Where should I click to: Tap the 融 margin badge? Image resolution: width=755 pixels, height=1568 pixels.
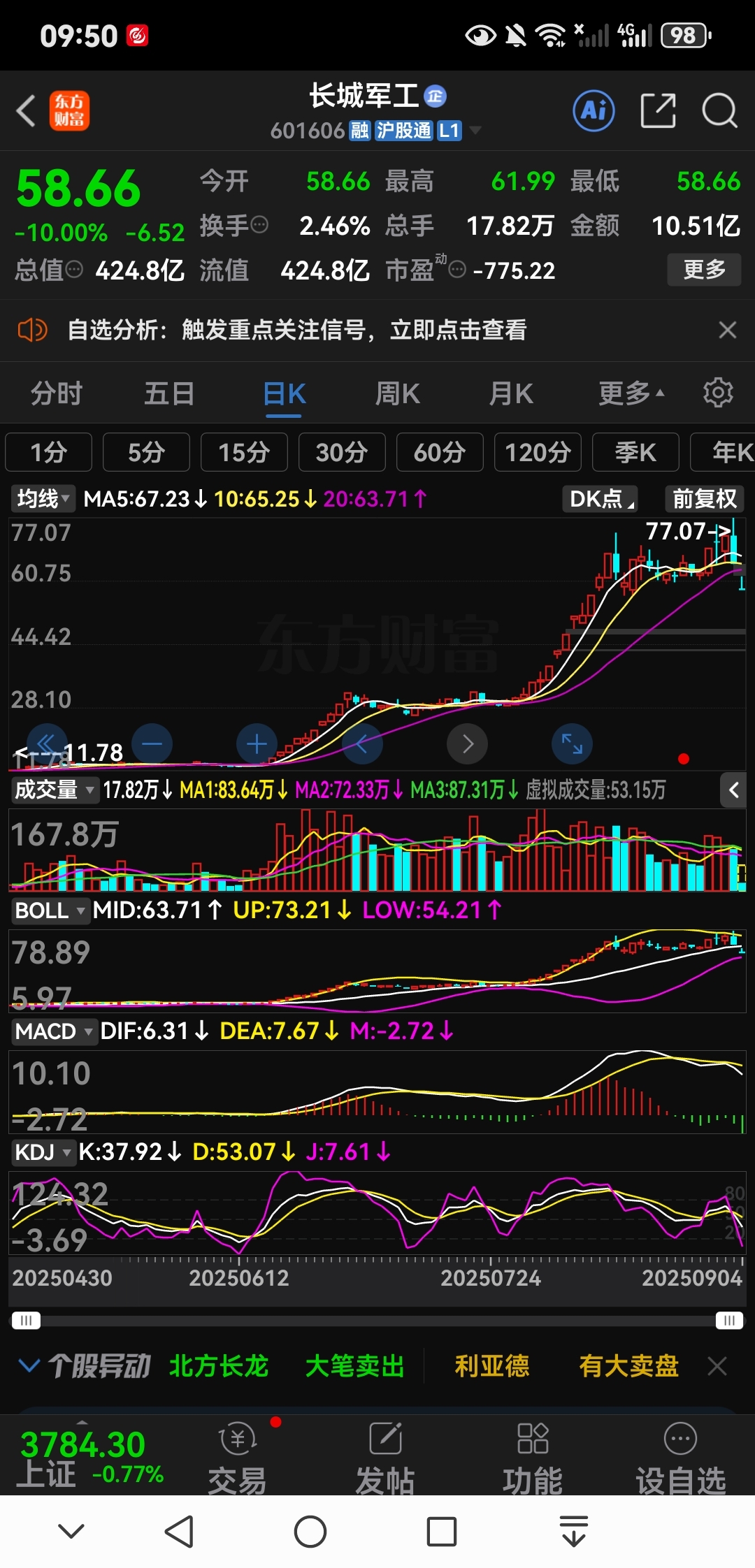click(x=359, y=131)
